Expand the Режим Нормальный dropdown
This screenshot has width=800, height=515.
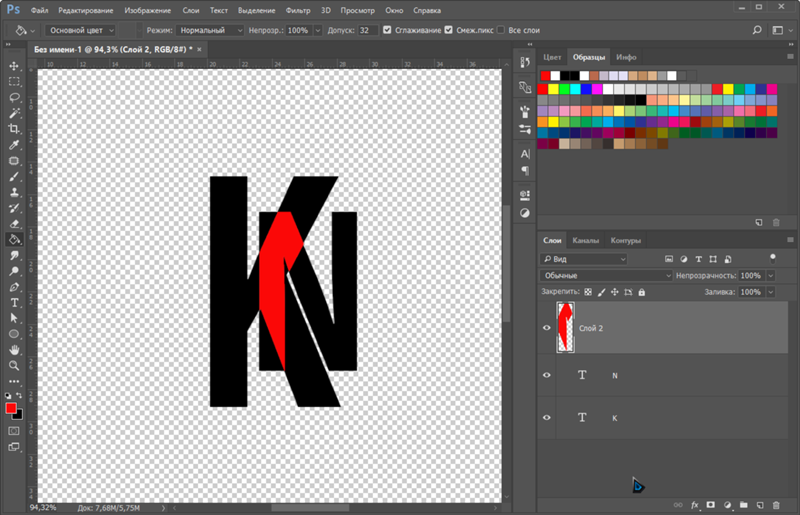coord(211,31)
